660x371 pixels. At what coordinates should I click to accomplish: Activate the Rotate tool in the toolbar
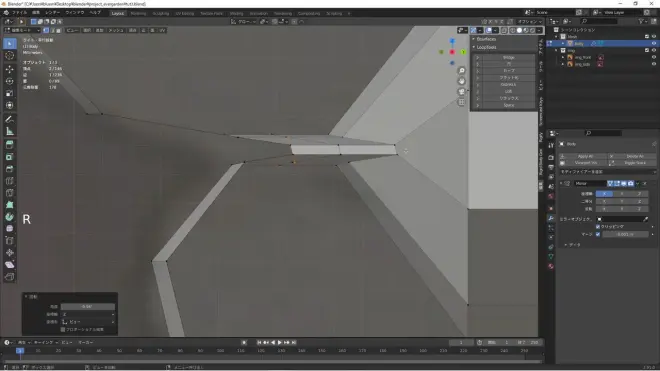(10, 81)
